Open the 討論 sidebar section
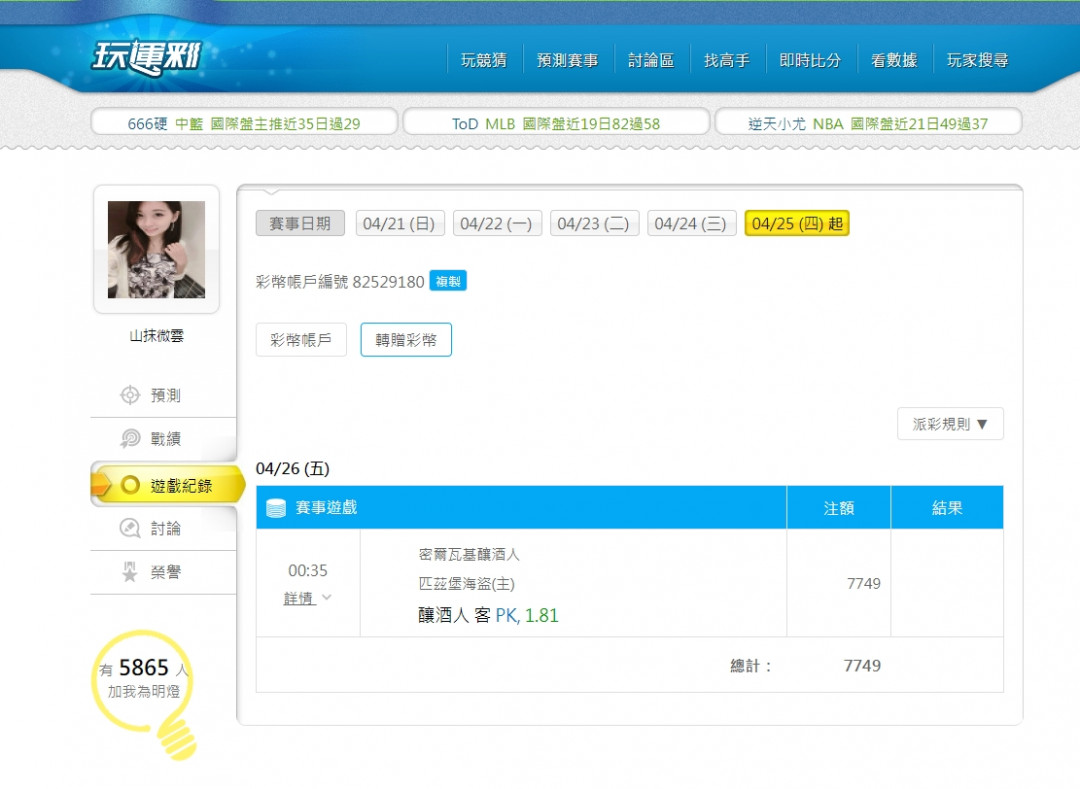 coord(163,529)
